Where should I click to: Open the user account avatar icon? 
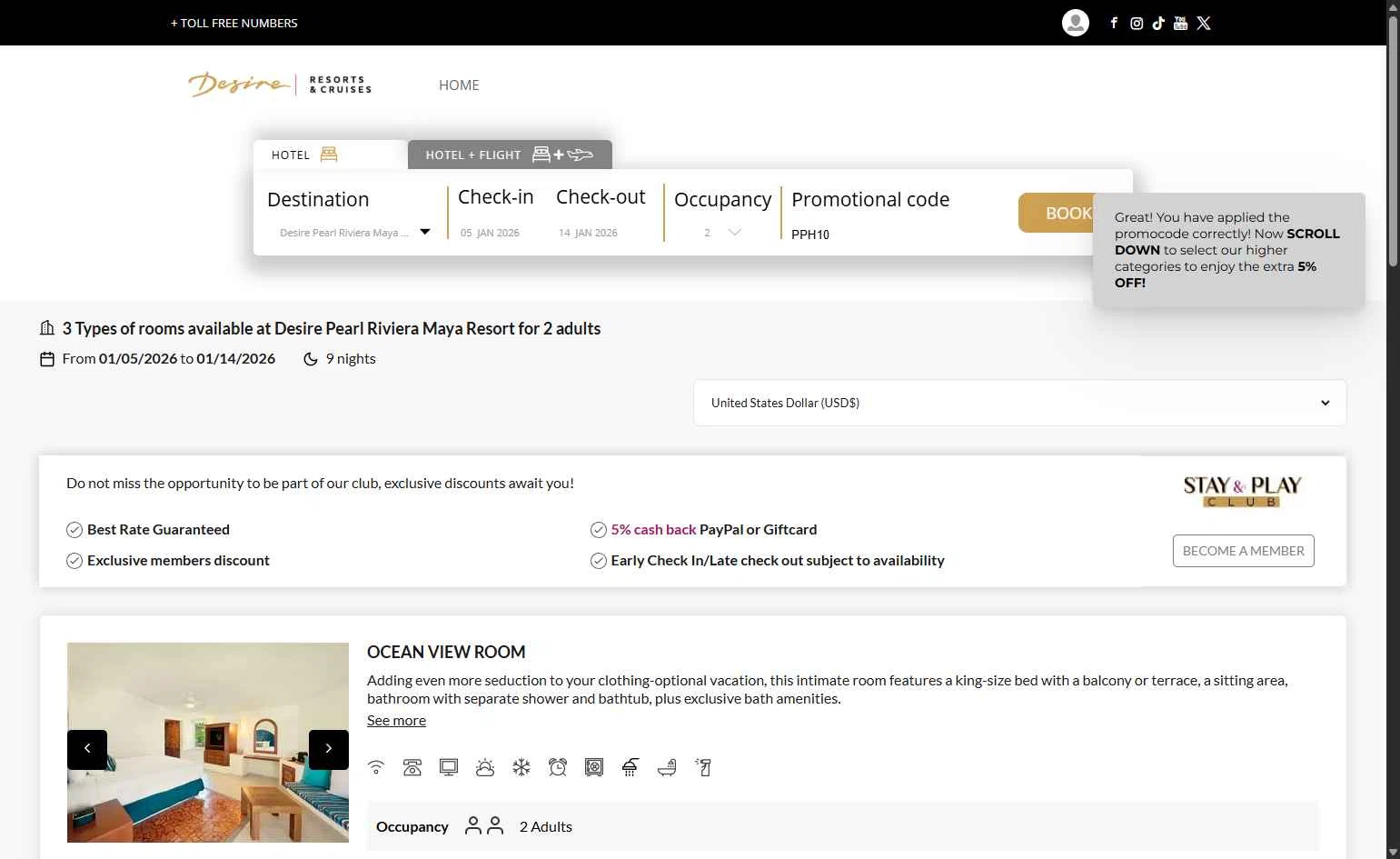point(1076,23)
